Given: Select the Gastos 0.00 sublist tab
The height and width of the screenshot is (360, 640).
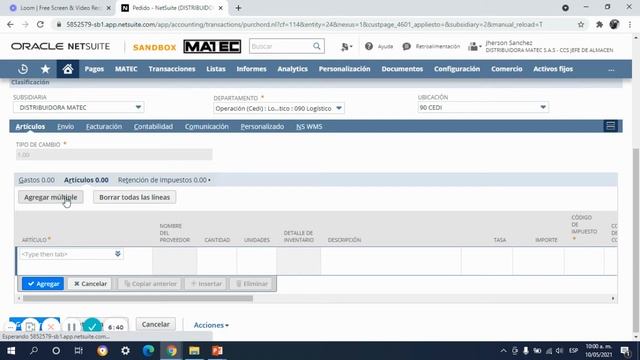Looking at the screenshot, I should (x=36, y=180).
